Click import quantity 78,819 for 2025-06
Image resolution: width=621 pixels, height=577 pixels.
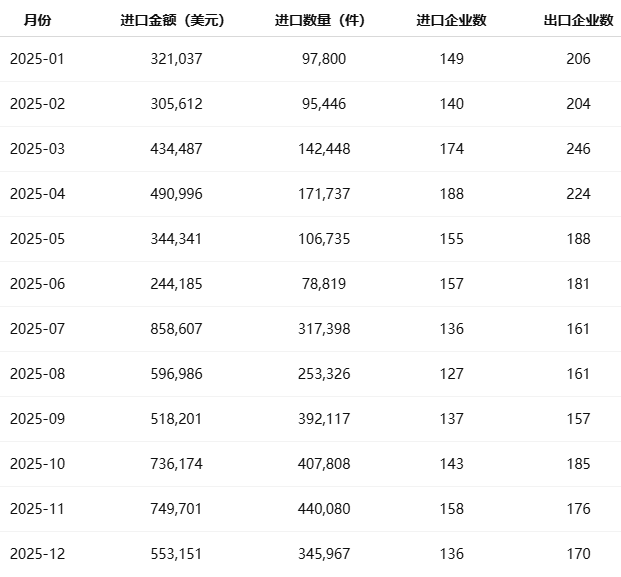[324, 284]
